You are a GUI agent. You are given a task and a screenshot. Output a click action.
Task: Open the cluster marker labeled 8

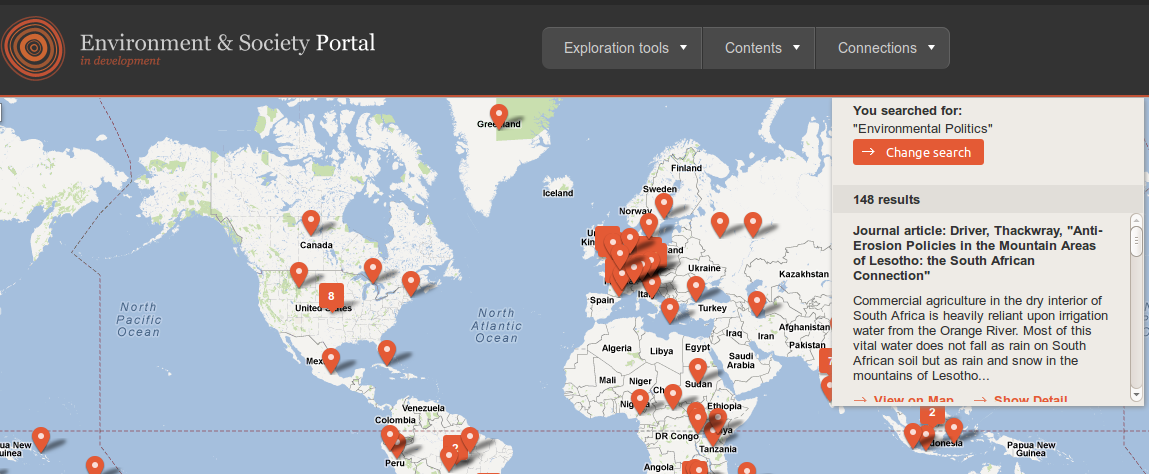330,295
